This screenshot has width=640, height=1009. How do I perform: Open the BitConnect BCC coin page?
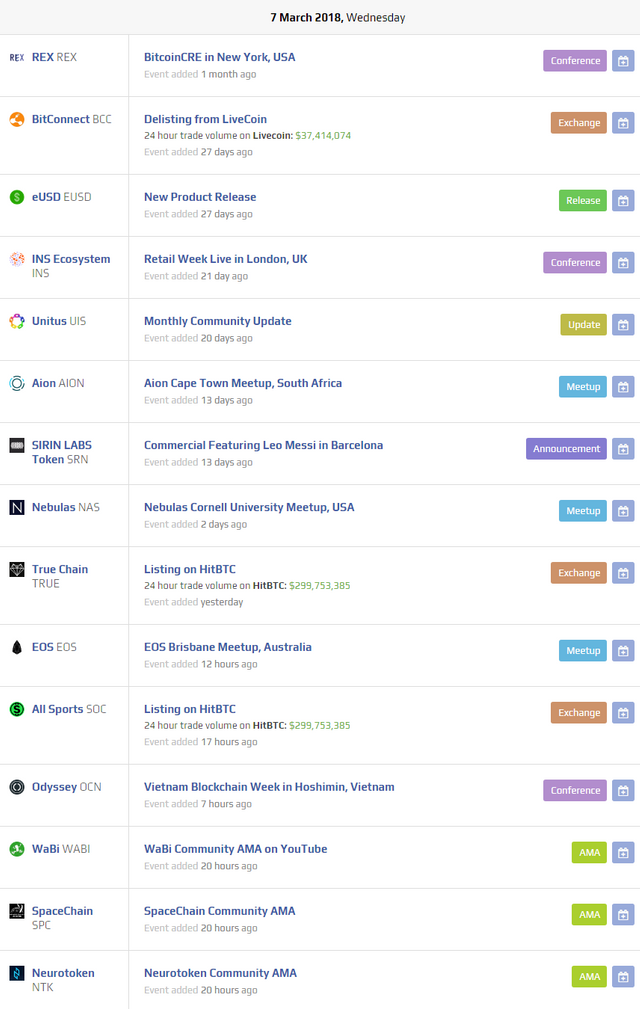(71, 119)
